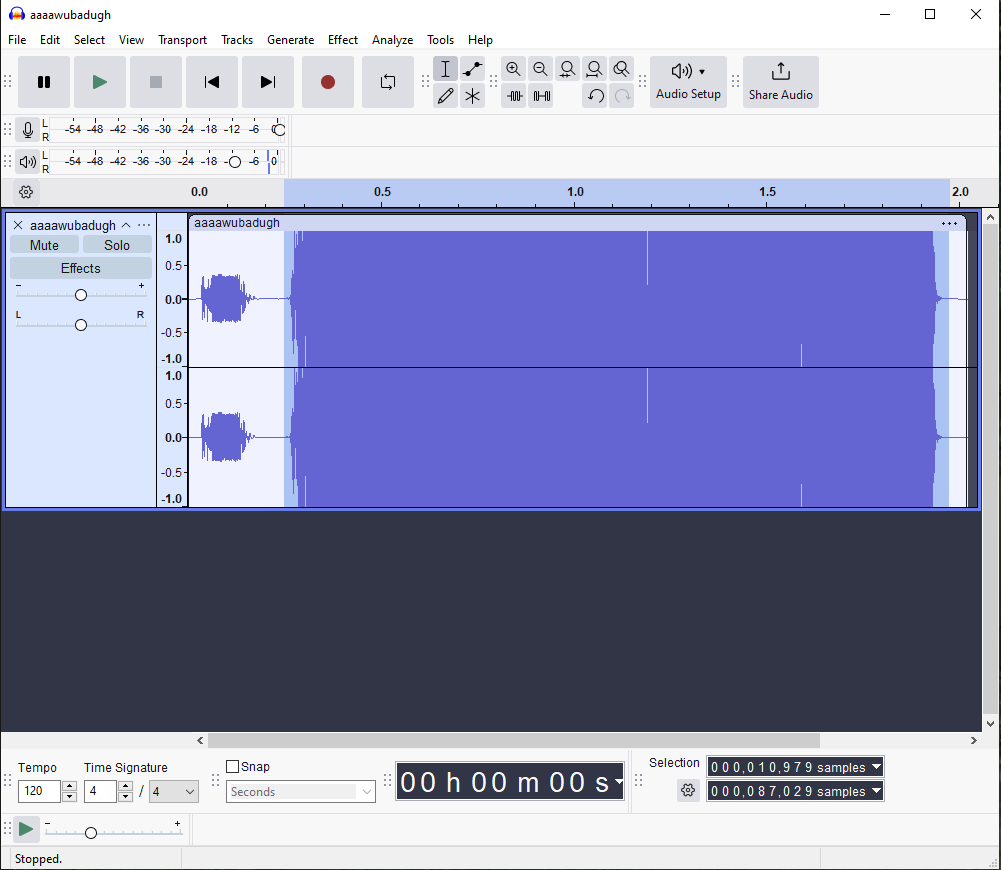Viewport: 1001px width, 870px height.
Task: Click the track gain slider knob
Action: (81, 295)
